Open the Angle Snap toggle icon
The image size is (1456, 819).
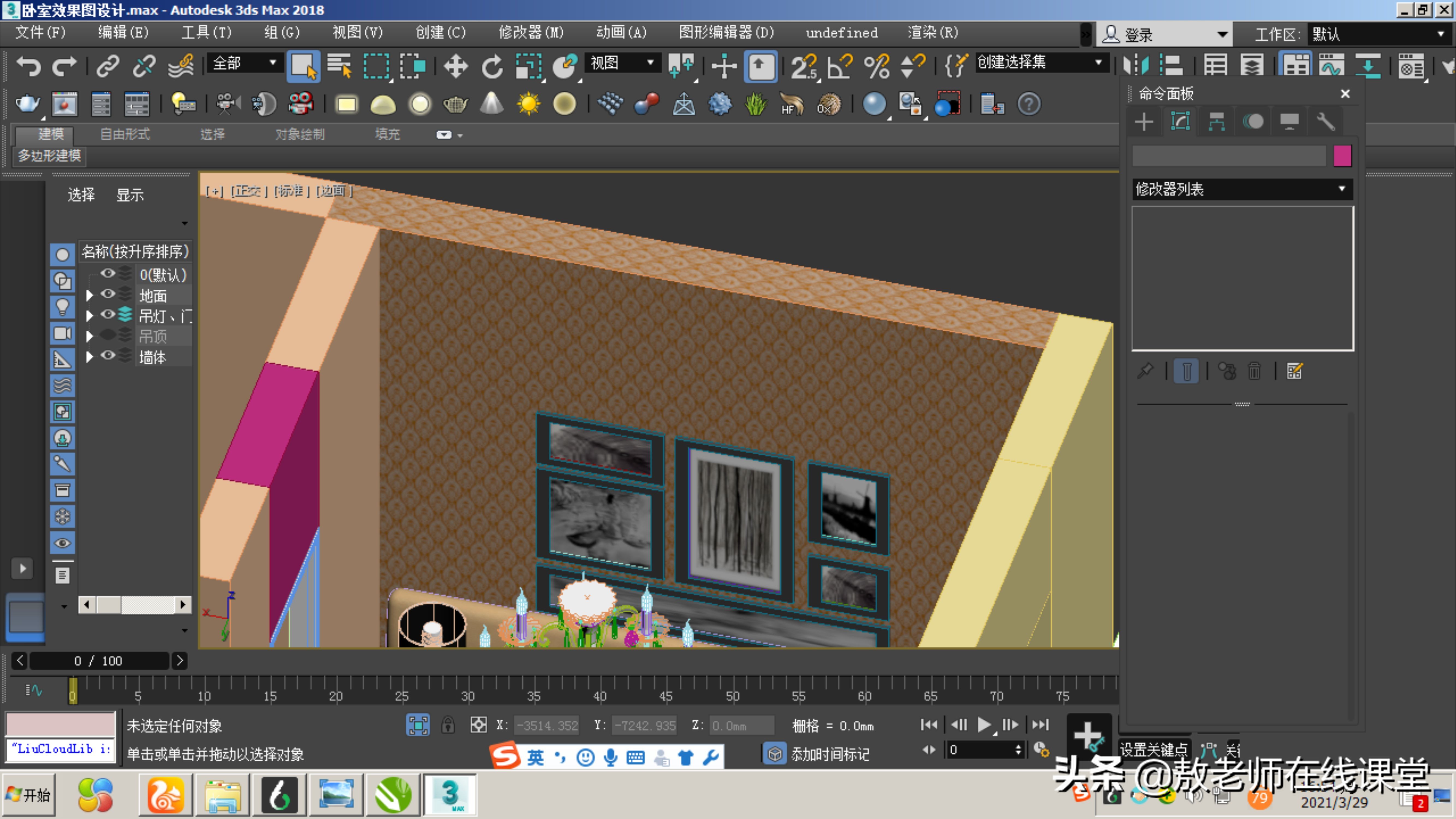(839, 66)
